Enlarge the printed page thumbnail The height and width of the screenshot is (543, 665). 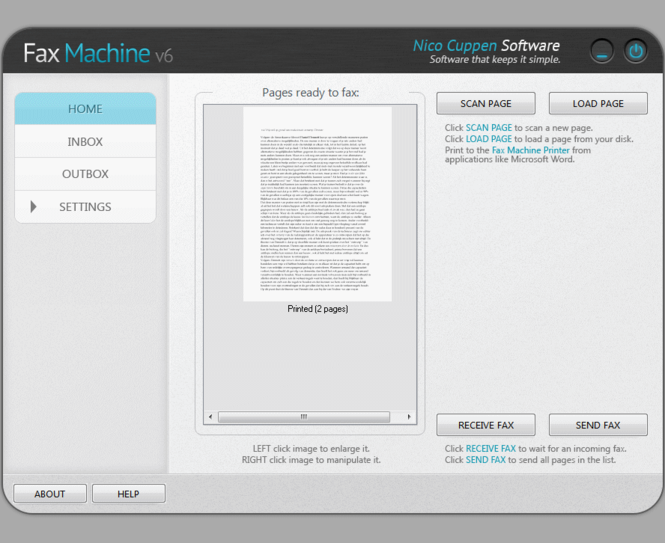pos(317,204)
